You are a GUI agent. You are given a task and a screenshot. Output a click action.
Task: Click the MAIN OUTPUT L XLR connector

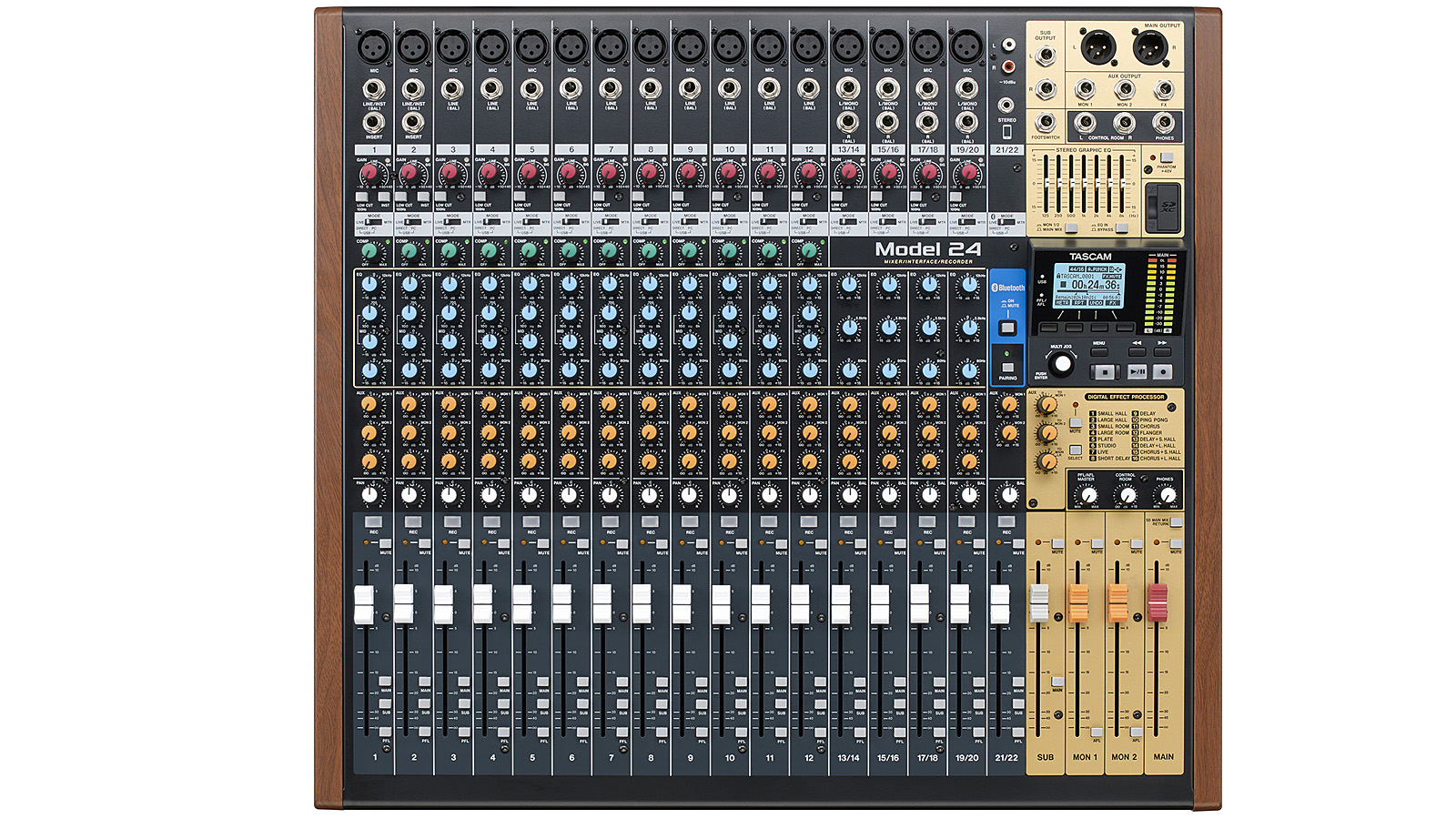(1100, 47)
